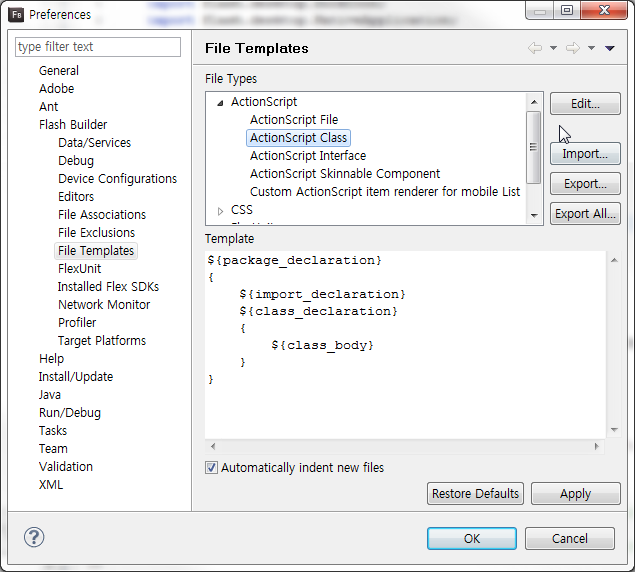Click ${package_declaration} line in template
Image resolution: width=635 pixels, height=572 pixels.
(294, 260)
